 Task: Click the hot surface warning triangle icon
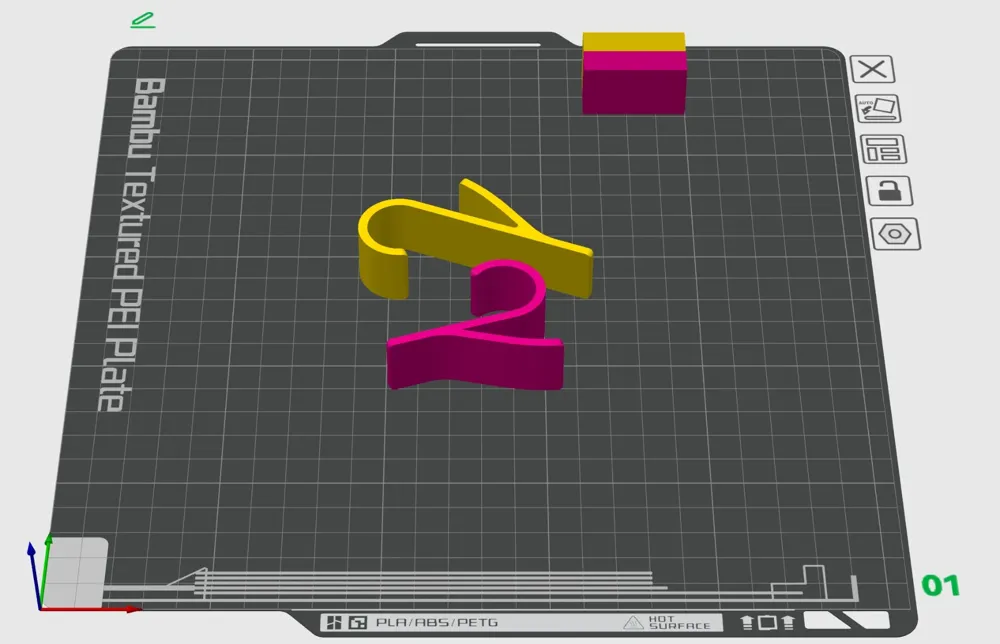coord(633,623)
